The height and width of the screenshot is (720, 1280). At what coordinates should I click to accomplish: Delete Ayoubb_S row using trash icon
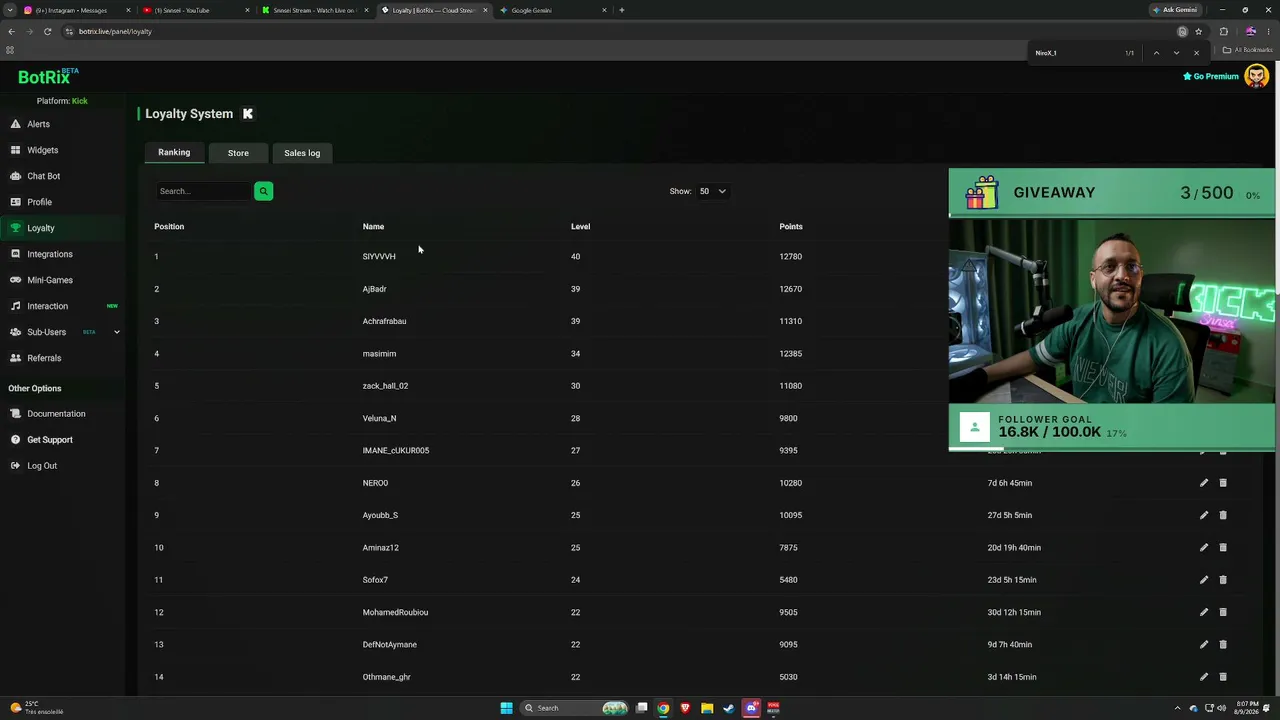click(1223, 515)
